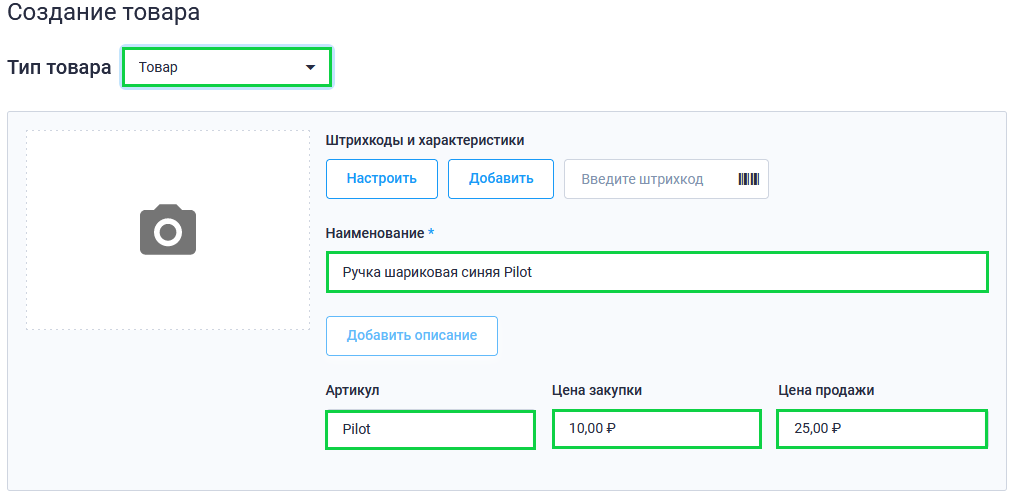Click the Штрихкоды и характеристики heading
Viewport: 1014px width, 498px height.
tap(425, 140)
